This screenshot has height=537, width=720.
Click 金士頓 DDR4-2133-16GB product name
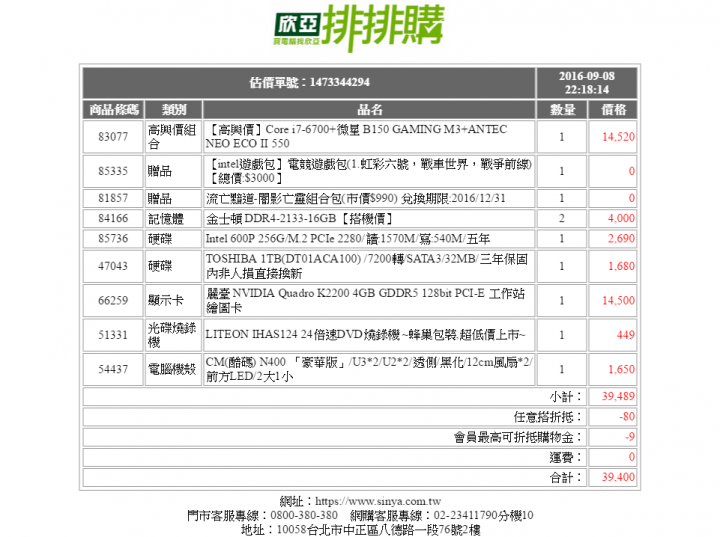coord(299,219)
